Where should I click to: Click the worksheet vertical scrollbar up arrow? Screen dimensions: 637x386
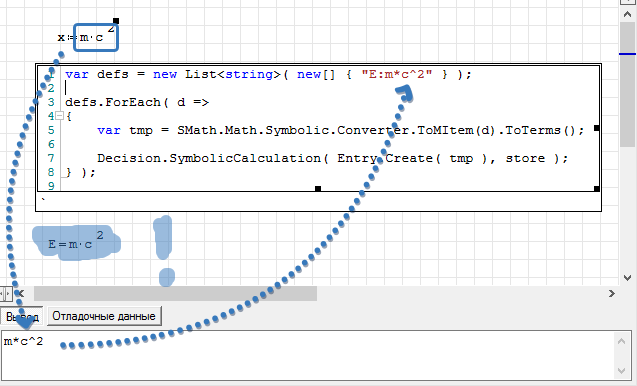click(627, 14)
